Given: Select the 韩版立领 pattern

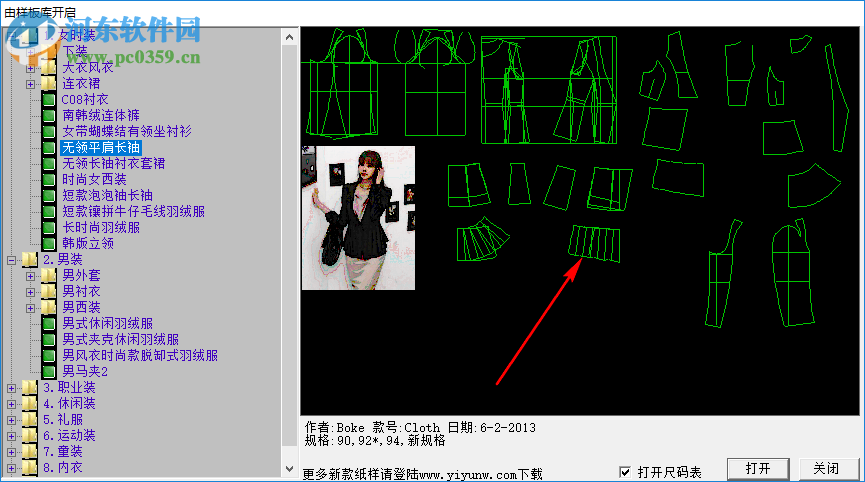Looking at the screenshot, I should click(x=88, y=244).
